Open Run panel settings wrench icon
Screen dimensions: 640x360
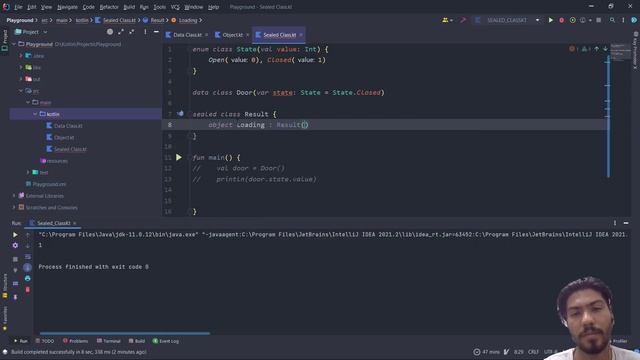click(15, 245)
